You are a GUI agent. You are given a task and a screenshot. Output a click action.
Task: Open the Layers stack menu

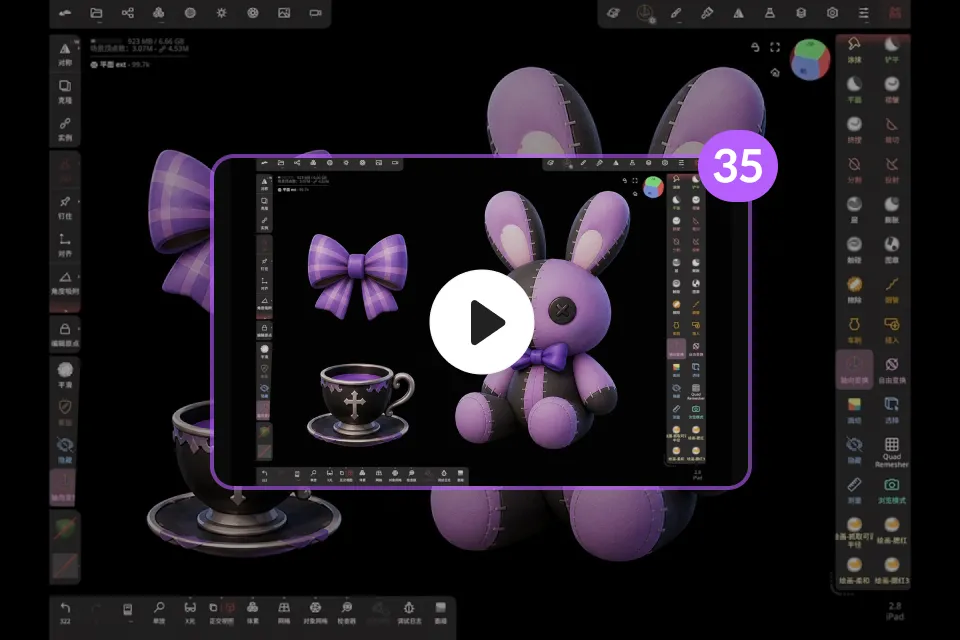point(801,13)
